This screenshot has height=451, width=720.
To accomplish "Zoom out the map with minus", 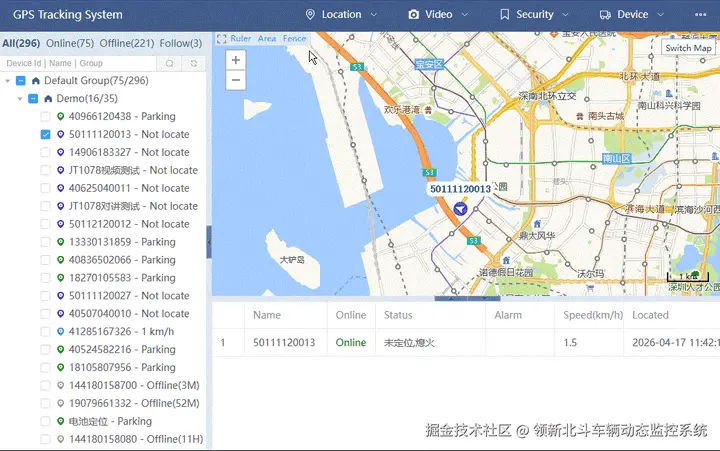I will point(236,80).
